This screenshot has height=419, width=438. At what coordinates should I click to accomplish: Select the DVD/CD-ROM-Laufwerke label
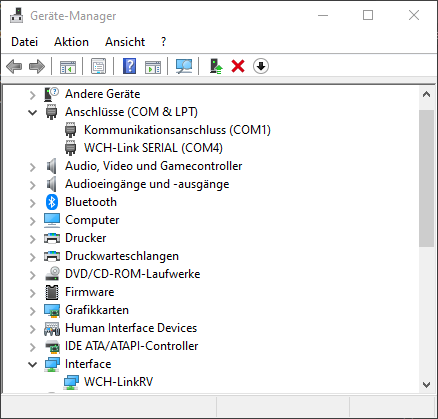click(x=133, y=274)
